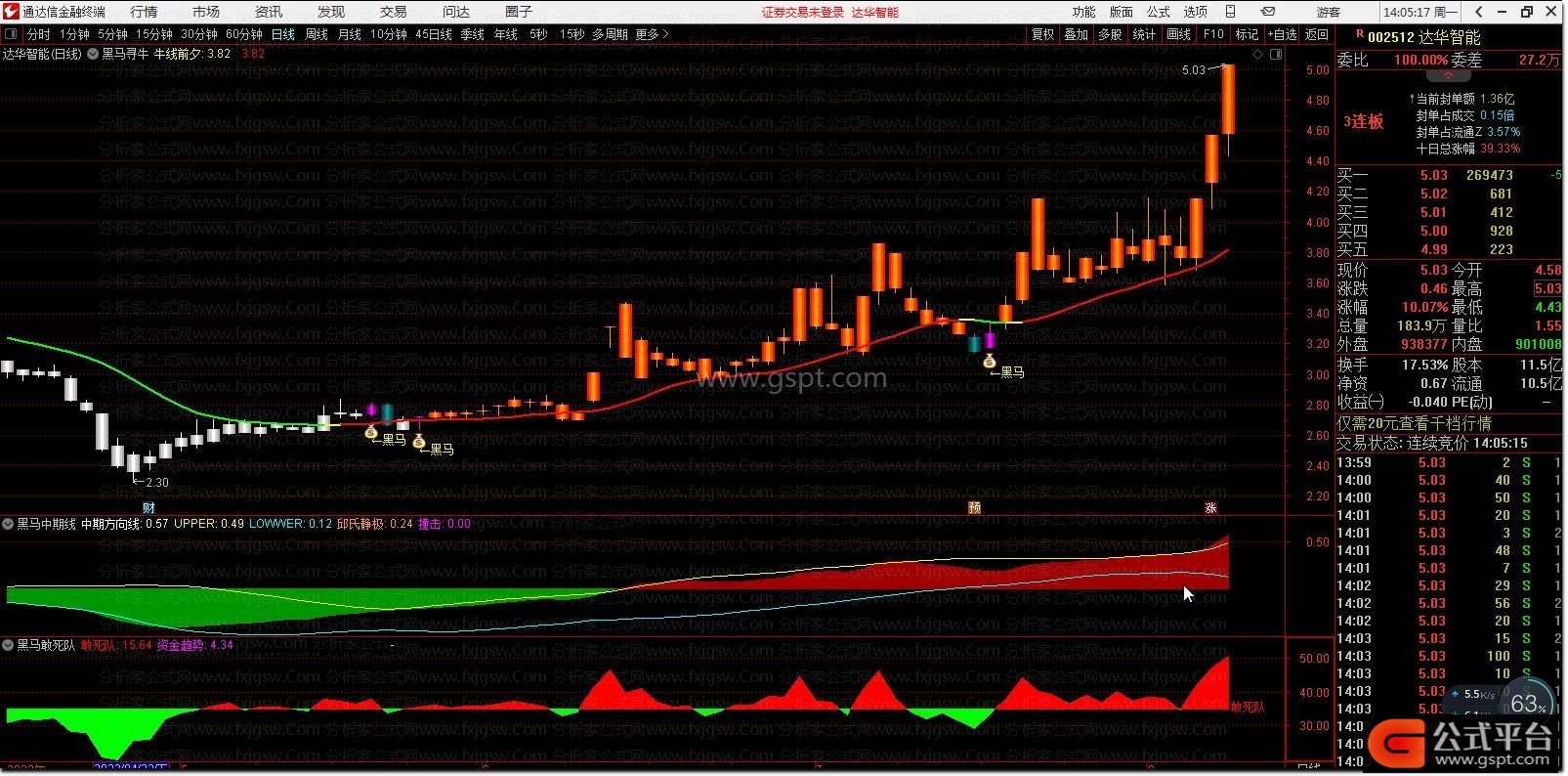Screen dimensions: 1568x776
Task: Click the 002512 达华智能 stock title
Action: point(1423,37)
